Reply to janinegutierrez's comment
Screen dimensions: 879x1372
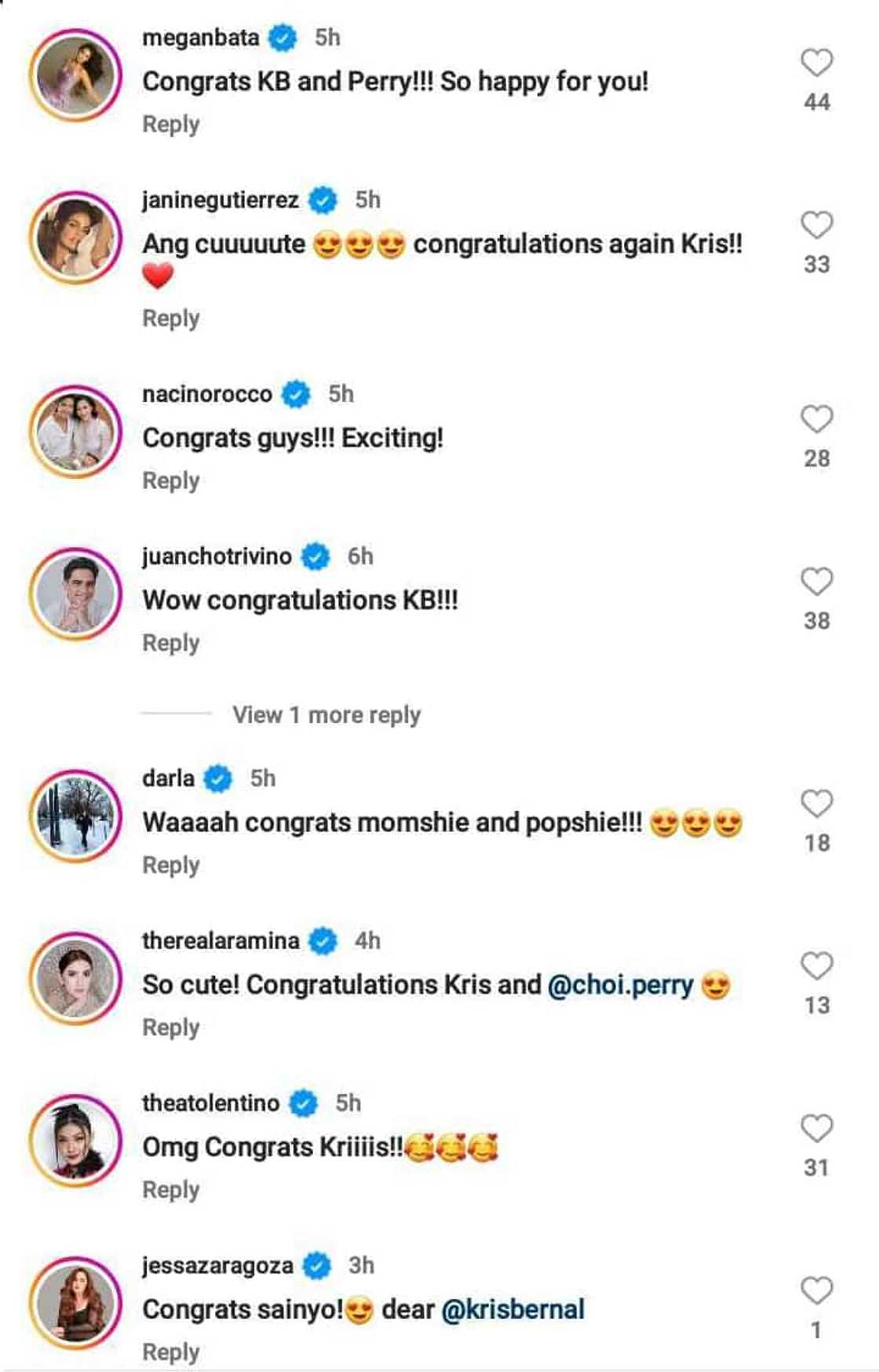[x=170, y=319]
